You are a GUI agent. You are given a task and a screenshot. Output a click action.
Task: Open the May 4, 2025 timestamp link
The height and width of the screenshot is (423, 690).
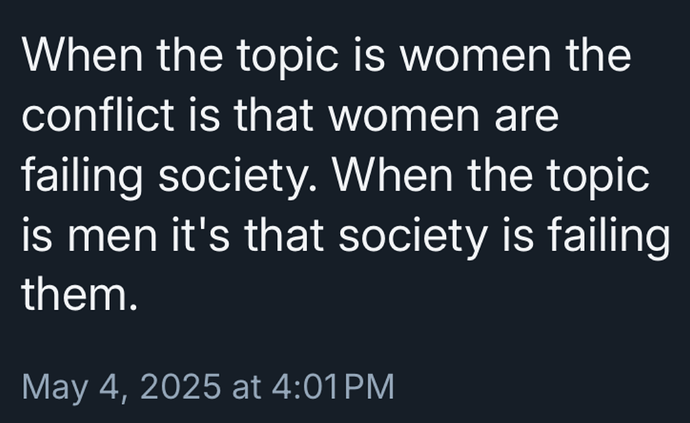208,387
